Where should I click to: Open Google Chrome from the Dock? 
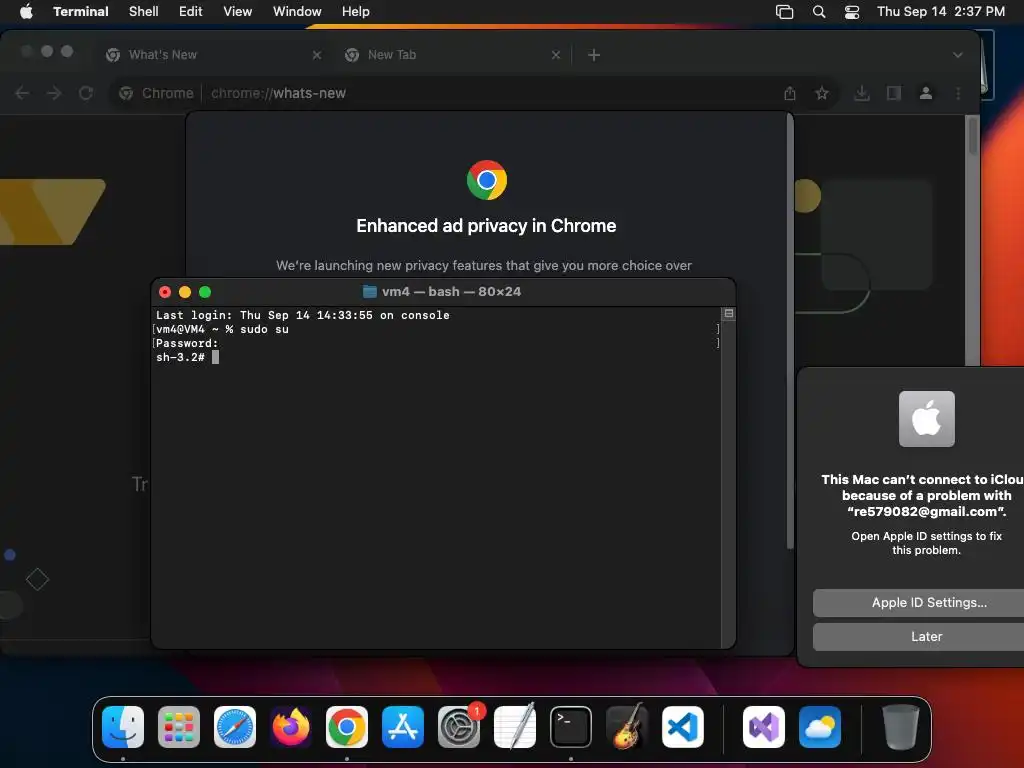[x=347, y=727]
